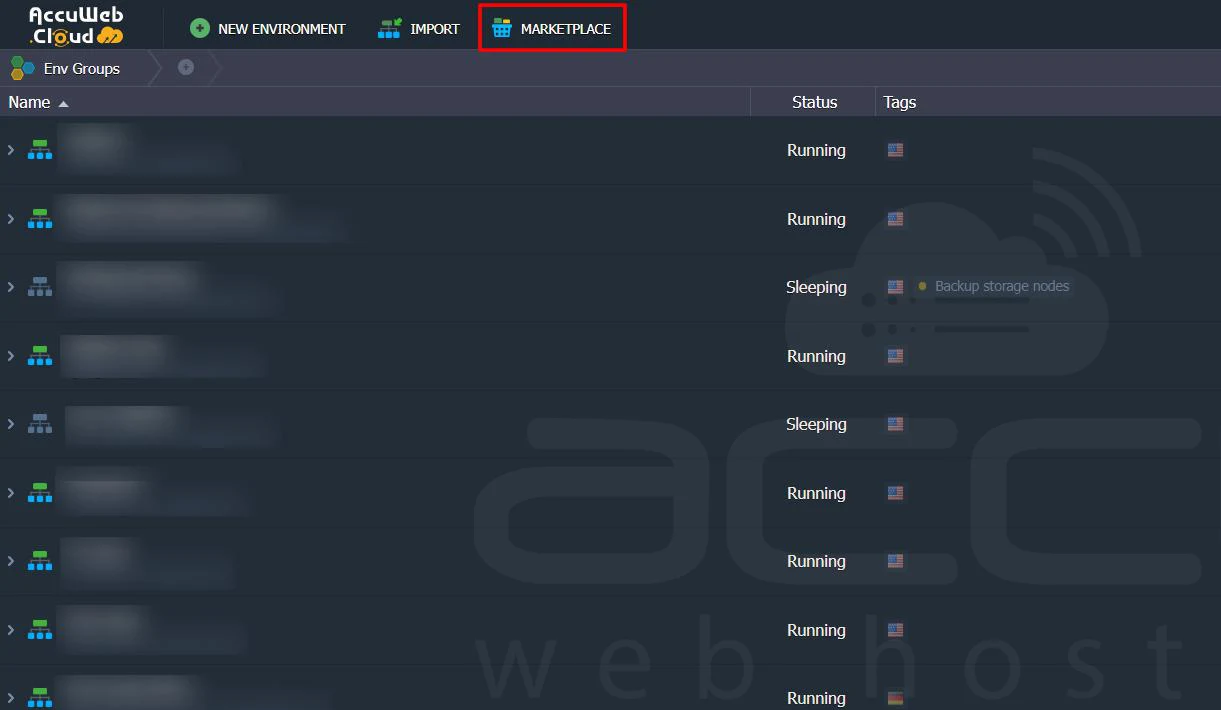The image size is (1221, 710).
Task: Click the green plus New Environment icon
Action: [x=200, y=29]
